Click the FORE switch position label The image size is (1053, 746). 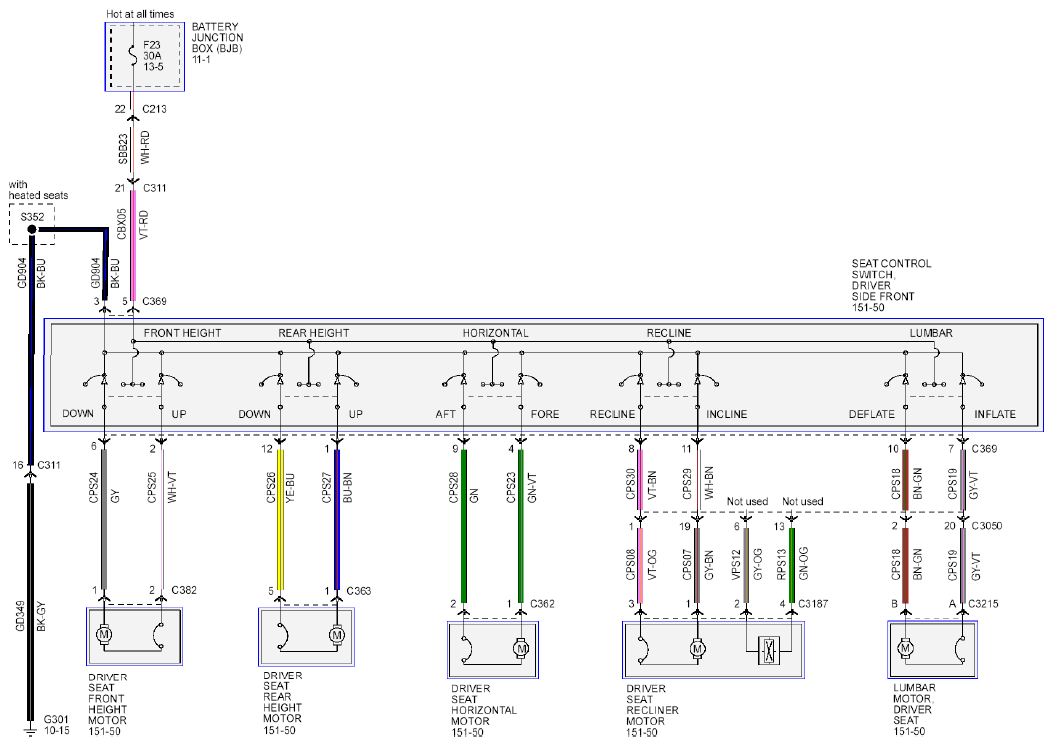tap(545, 414)
